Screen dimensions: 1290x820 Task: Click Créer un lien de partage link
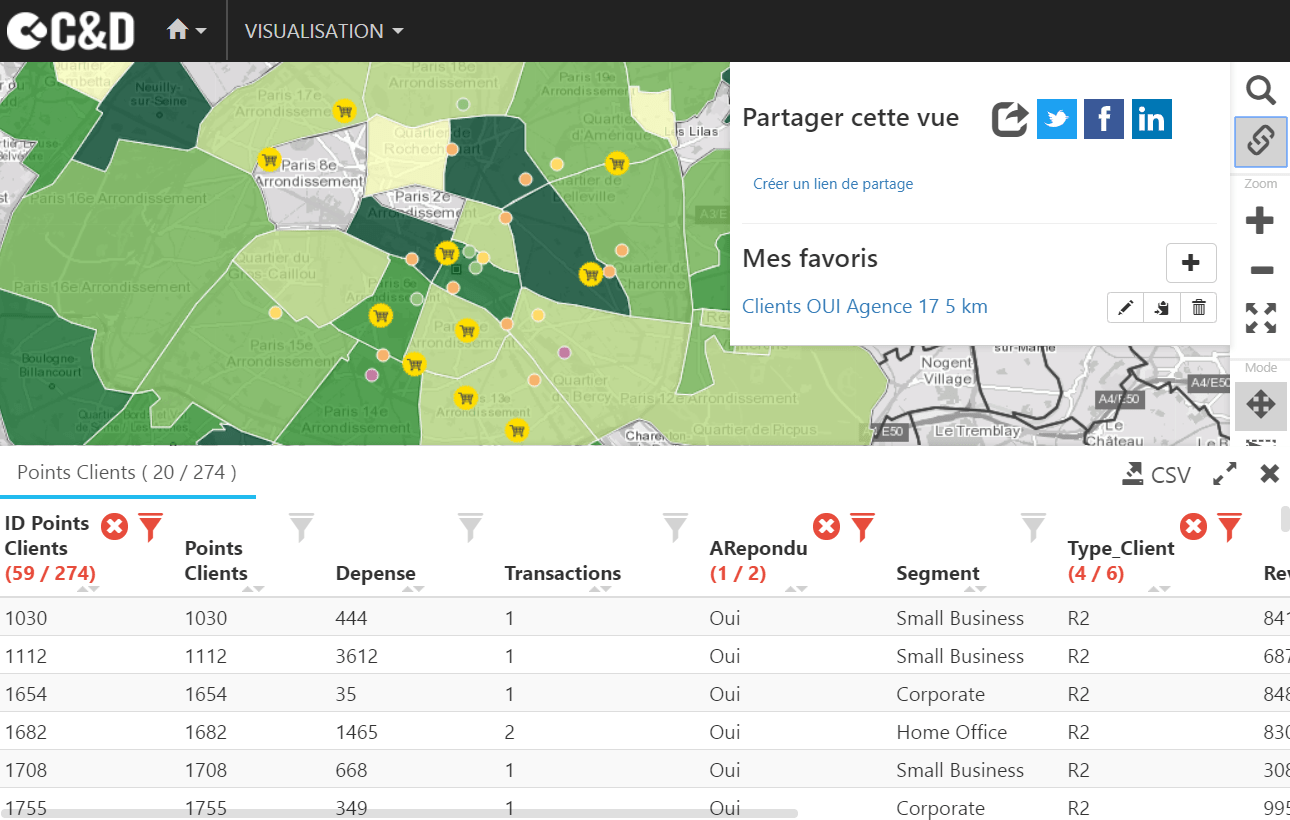[833, 184]
